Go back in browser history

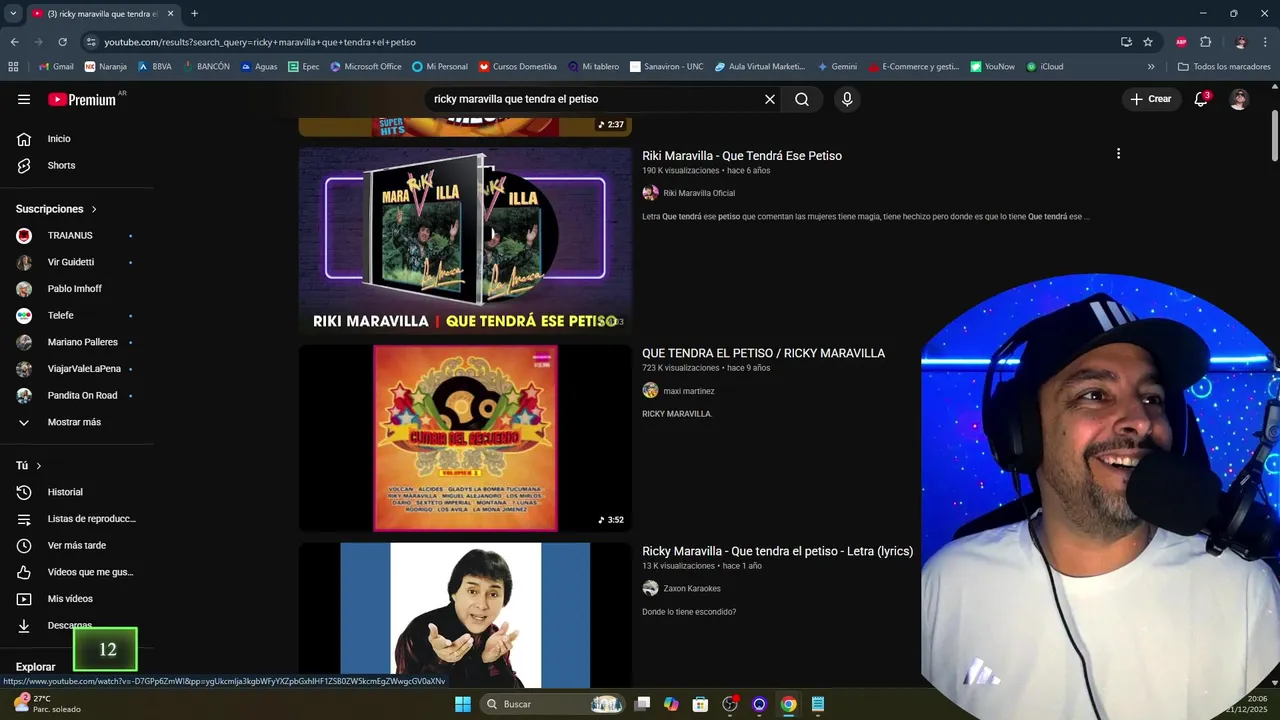click(14, 42)
